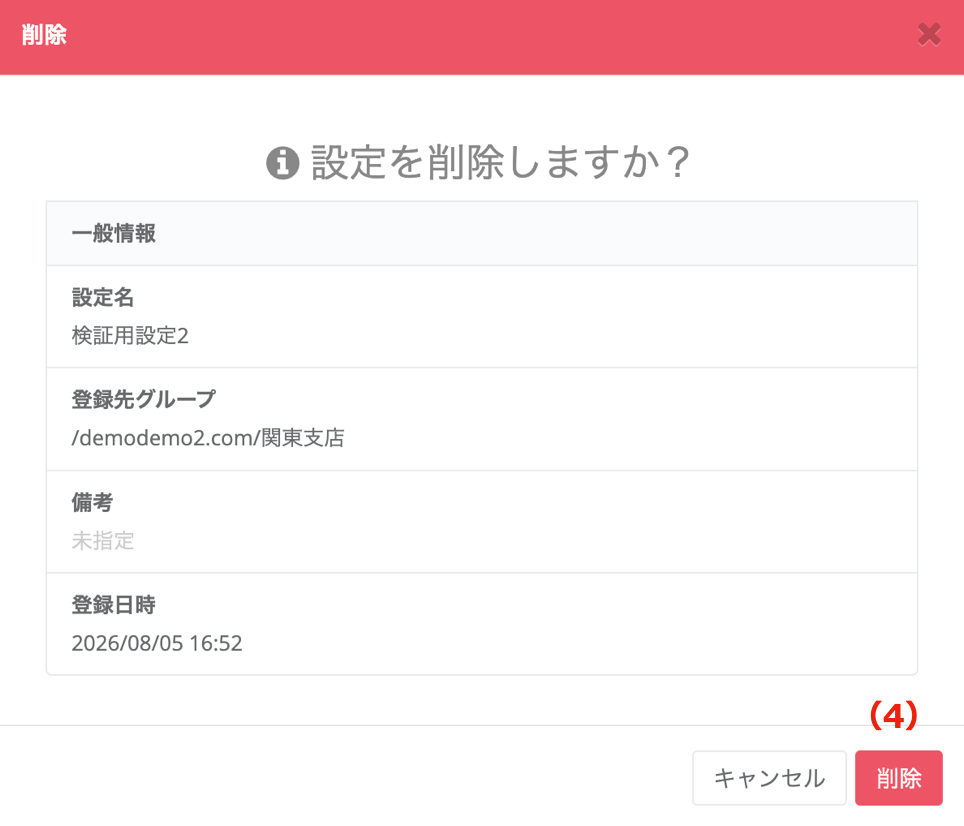Click the 設定を削除しますか？ heading text

(x=500, y=163)
